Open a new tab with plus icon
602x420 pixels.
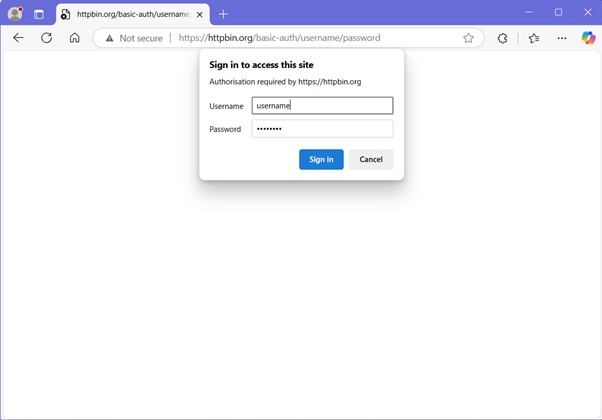click(223, 15)
